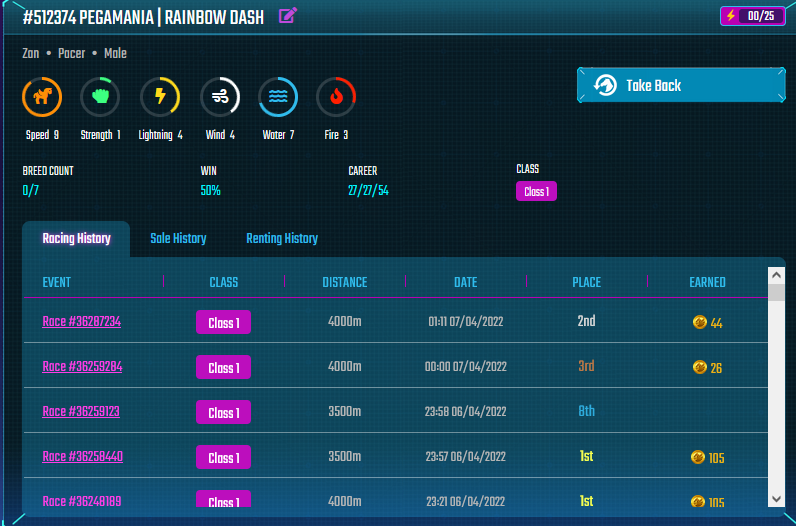The height and width of the screenshot is (526, 796).
Task: Click the coin icon beside 44 earned
Action: click(x=700, y=322)
